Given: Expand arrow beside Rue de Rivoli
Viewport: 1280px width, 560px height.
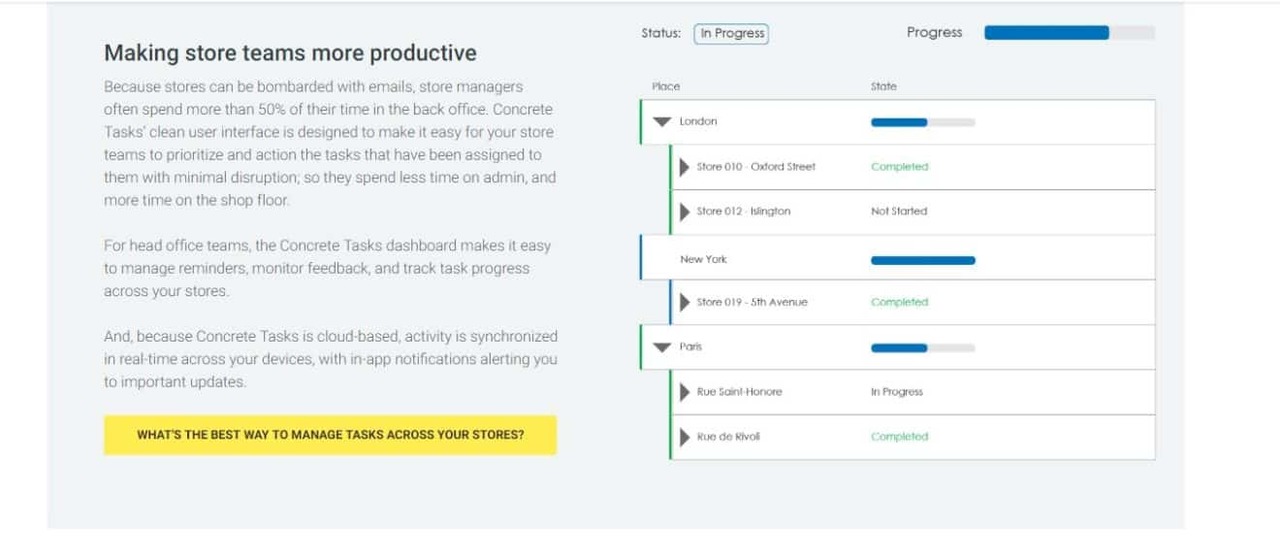Looking at the screenshot, I should coord(685,437).
